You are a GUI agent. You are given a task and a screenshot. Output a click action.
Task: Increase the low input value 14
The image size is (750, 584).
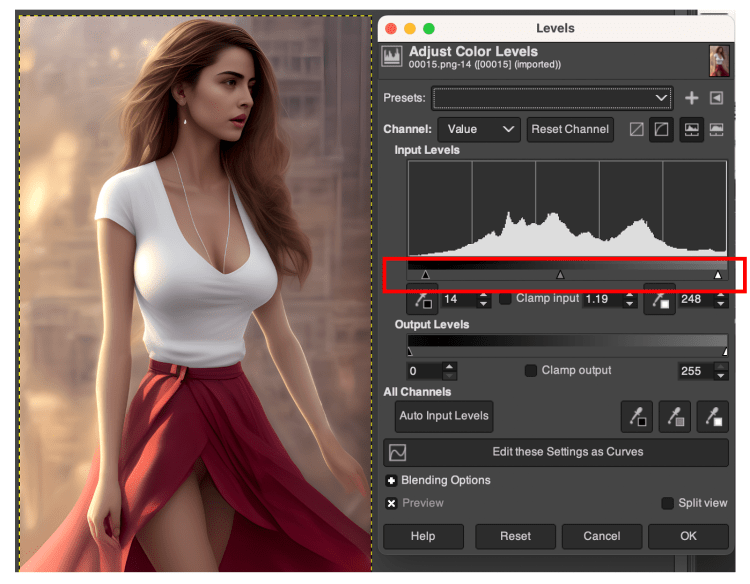click(483, 295)
